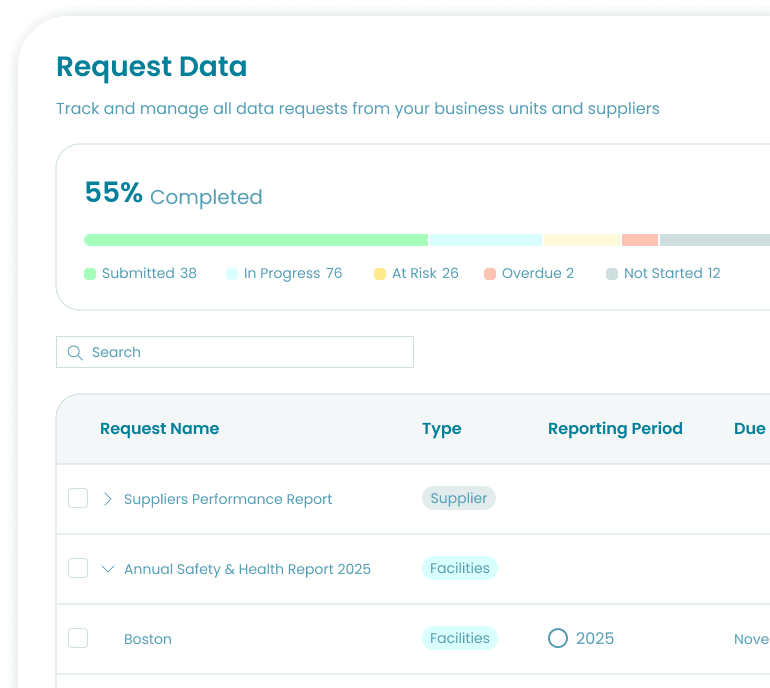This screenshot has height=688, width=770.
Task: Collapse Annual Safety & Health Report 2025 chevron
Action: 108,569
